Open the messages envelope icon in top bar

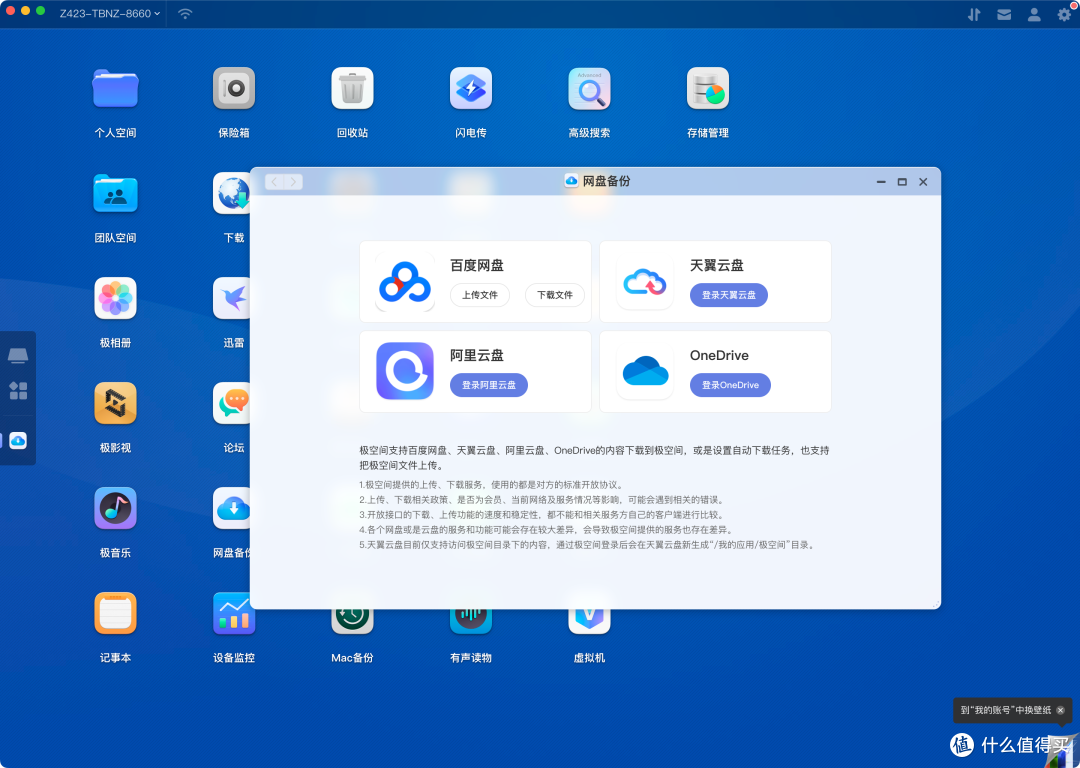(x=1004, y=14)
